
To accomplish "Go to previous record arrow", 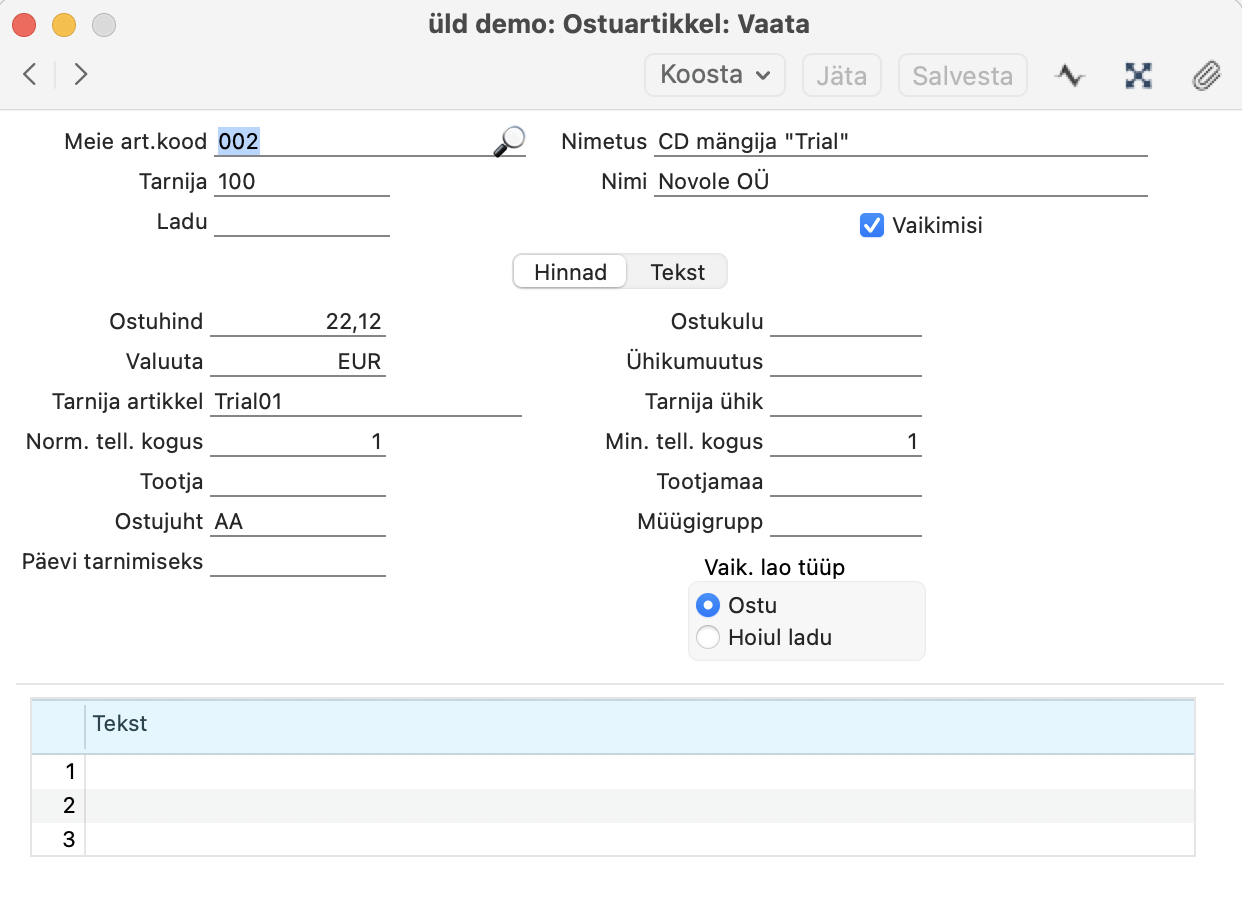I will pyautogui.click(x=30, y=74).
